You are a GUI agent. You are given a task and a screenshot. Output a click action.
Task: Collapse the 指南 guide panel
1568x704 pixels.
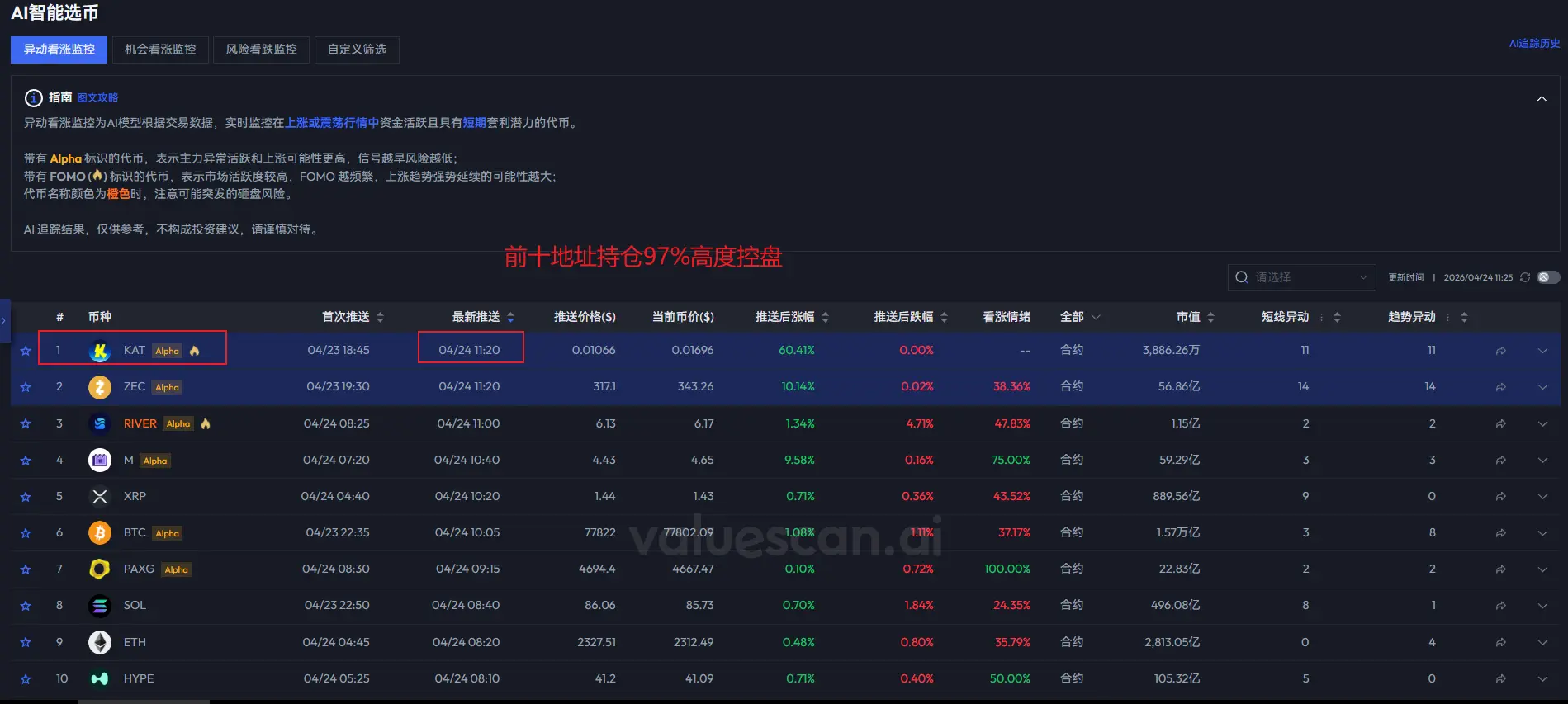1542,98
